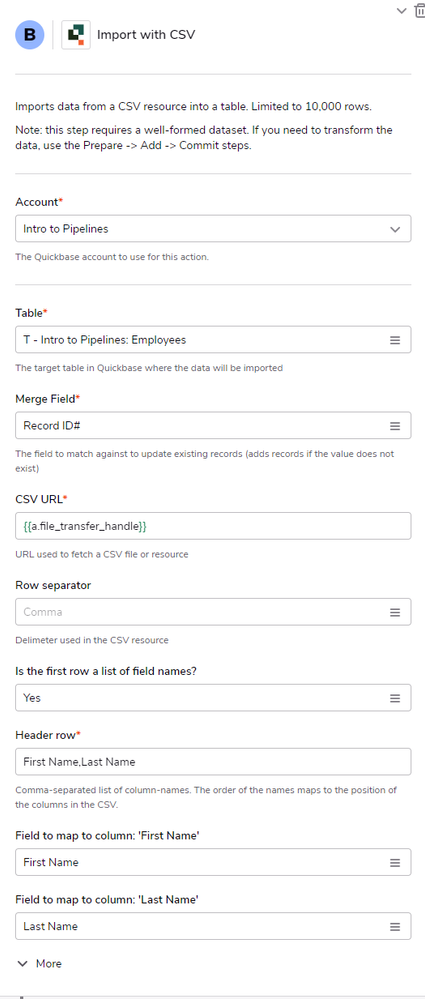This screenshot has width=425, height=999.
Task: Click the Quickbase channel icon beside Import with CSV
Action: click(76, 34)
